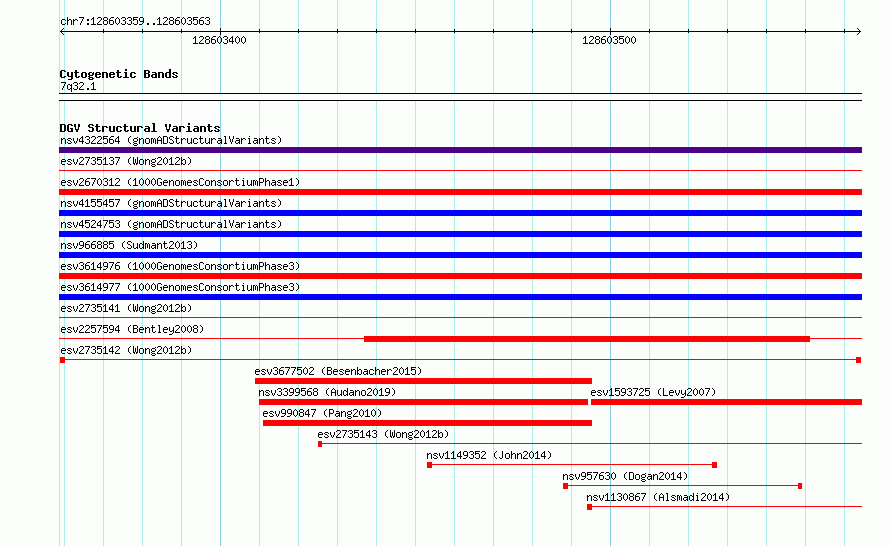Click the DGV Structural Variants track title

click(x=140, y=128)
